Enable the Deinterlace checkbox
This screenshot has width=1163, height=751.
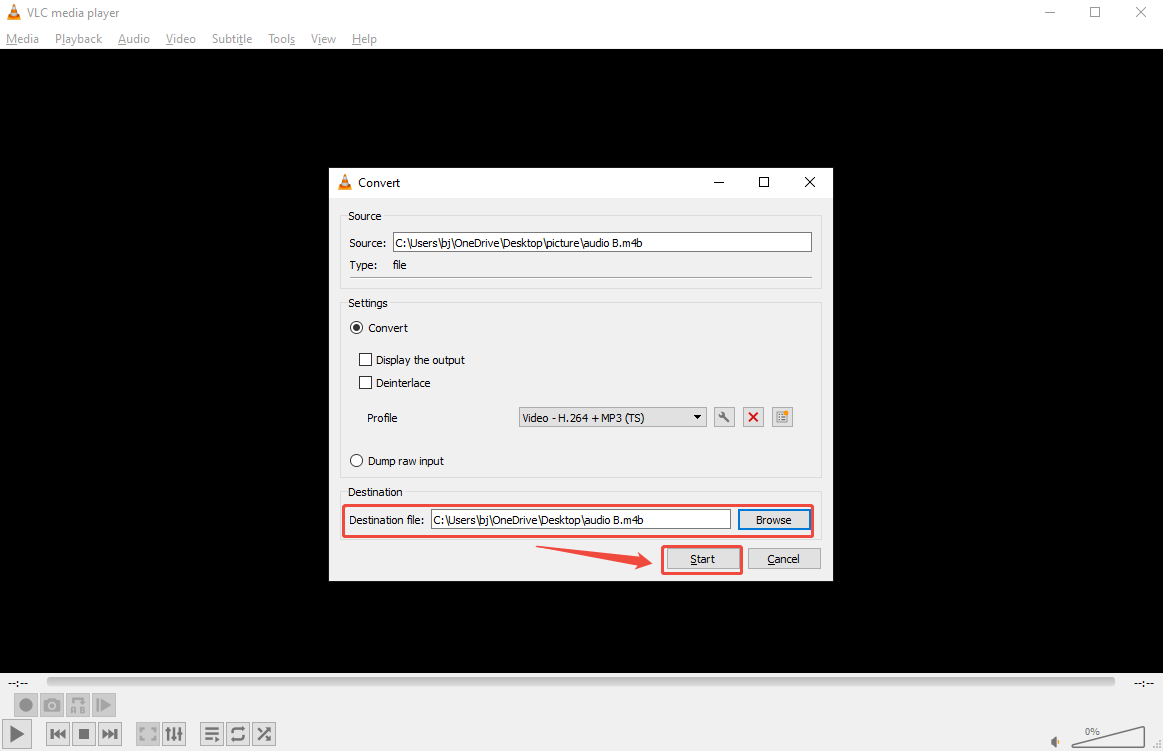click(365, 383)
